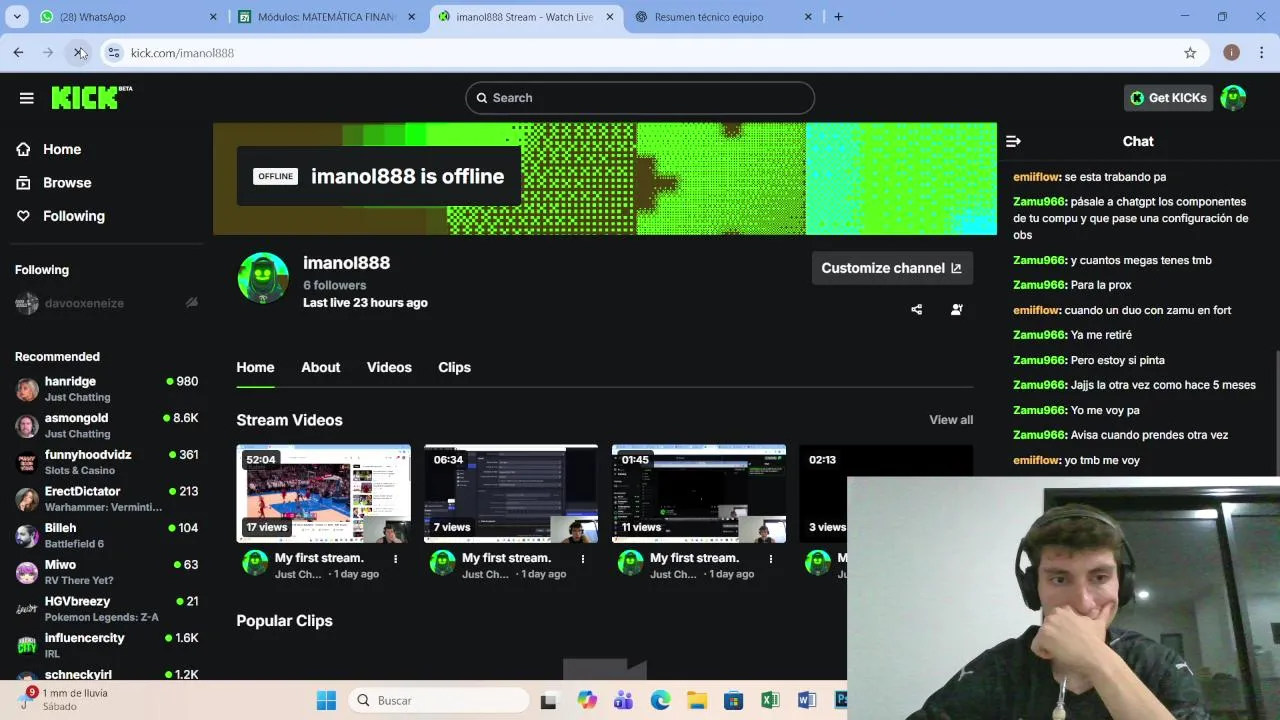
Task: Open Microsoft Teams from the taskbar
Action: click(x=623, y=701)
